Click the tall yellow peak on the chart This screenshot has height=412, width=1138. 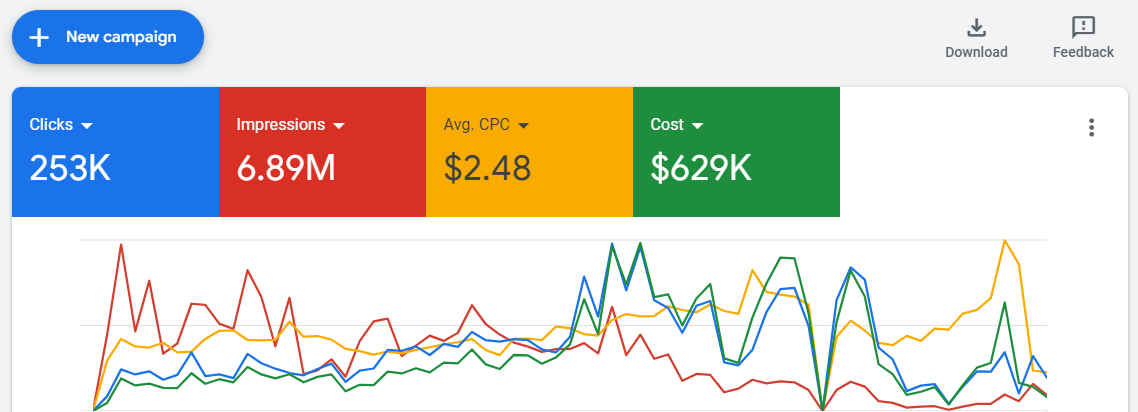click(1004, 241)
